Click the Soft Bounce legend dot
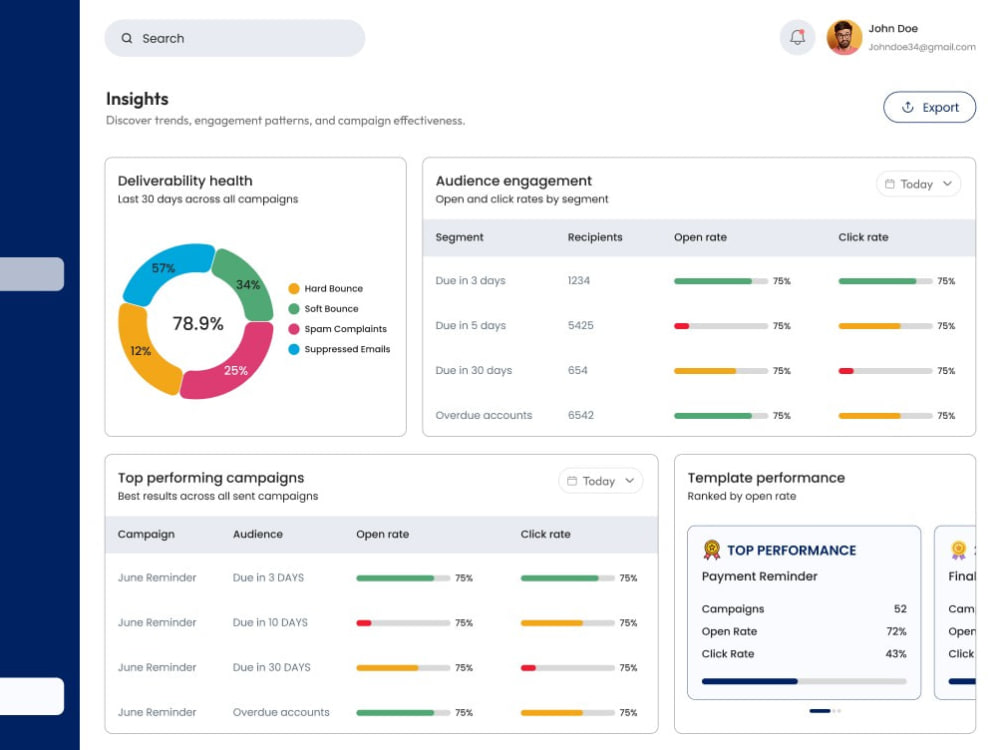Image resolution: width=1000 pixels, height=750 pixels. (x=294, y=309)
